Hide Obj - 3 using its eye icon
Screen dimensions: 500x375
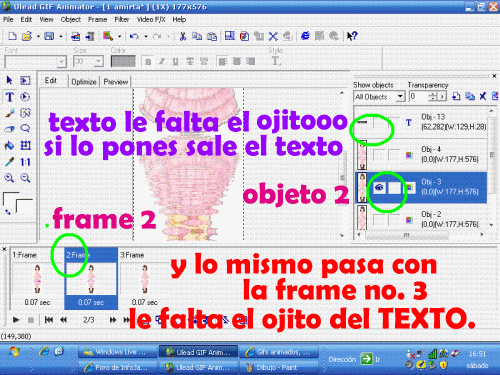(x=379, y=188)
